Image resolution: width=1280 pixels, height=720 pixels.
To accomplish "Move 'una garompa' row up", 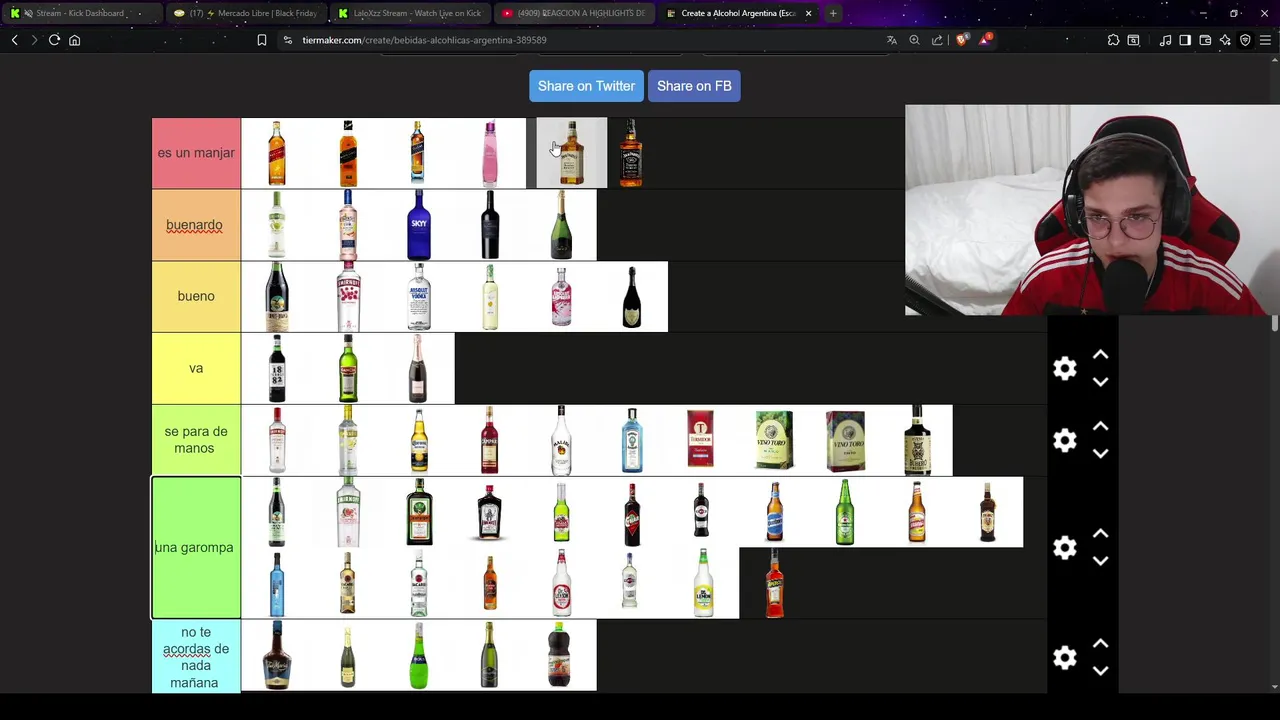I will (x=1100, y=534).
